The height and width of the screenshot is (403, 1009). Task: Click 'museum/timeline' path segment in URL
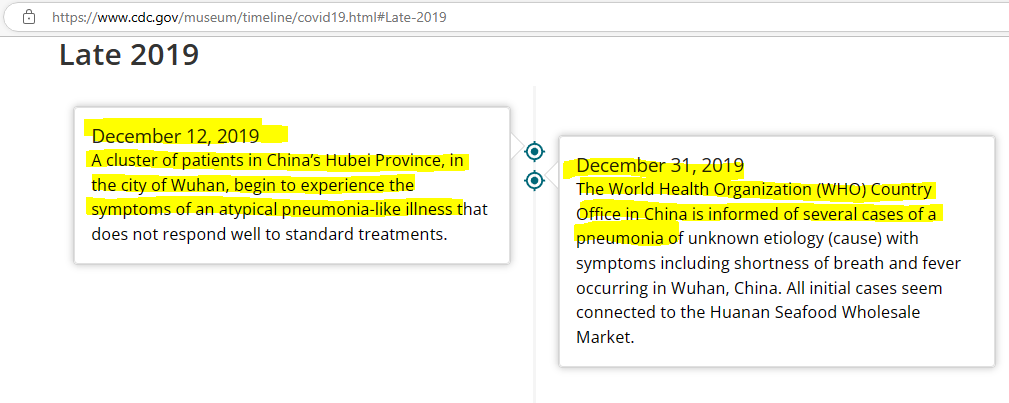coord(239,17)
